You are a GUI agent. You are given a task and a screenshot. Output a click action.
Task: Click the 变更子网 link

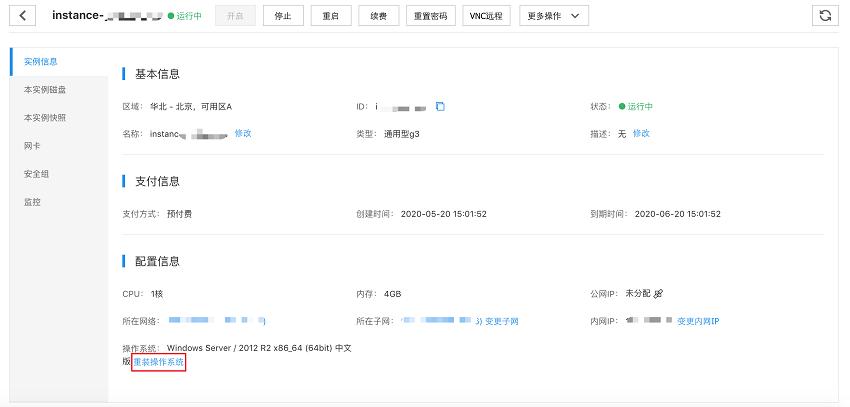[x=501, y=321]
